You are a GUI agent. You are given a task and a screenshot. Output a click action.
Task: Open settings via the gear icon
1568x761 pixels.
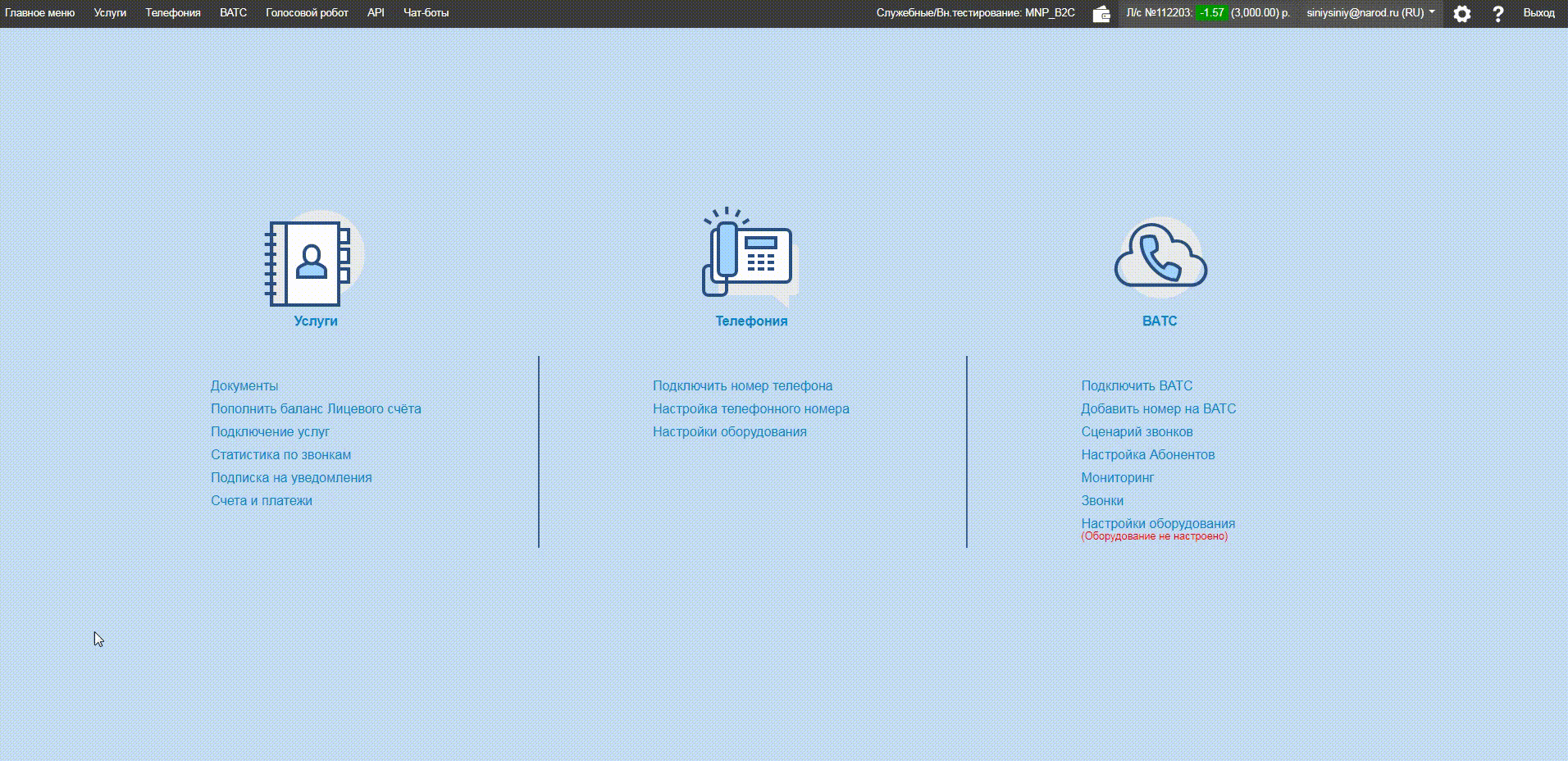tap(1461, 14)
